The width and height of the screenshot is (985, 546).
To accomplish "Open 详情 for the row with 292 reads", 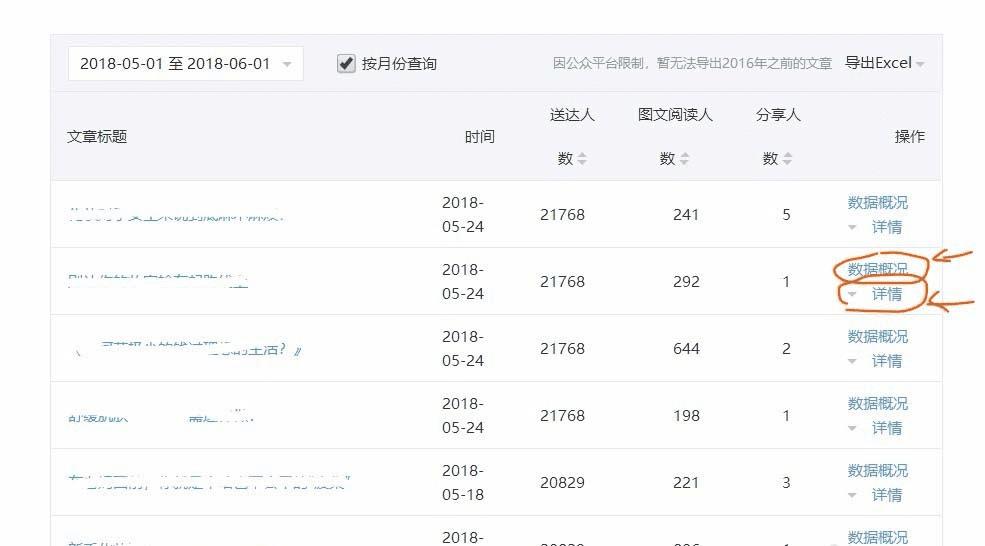I will point(887,294).
